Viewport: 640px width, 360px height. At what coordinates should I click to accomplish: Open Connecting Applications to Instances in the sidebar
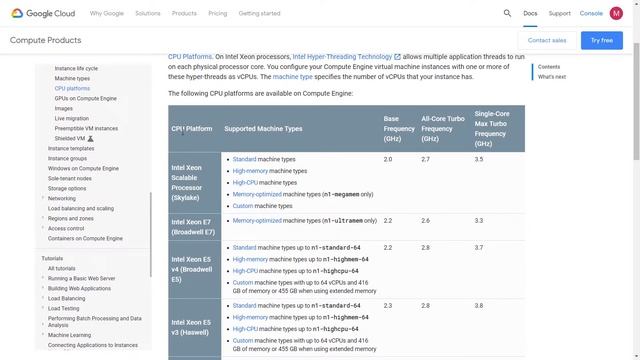point(93,345)
